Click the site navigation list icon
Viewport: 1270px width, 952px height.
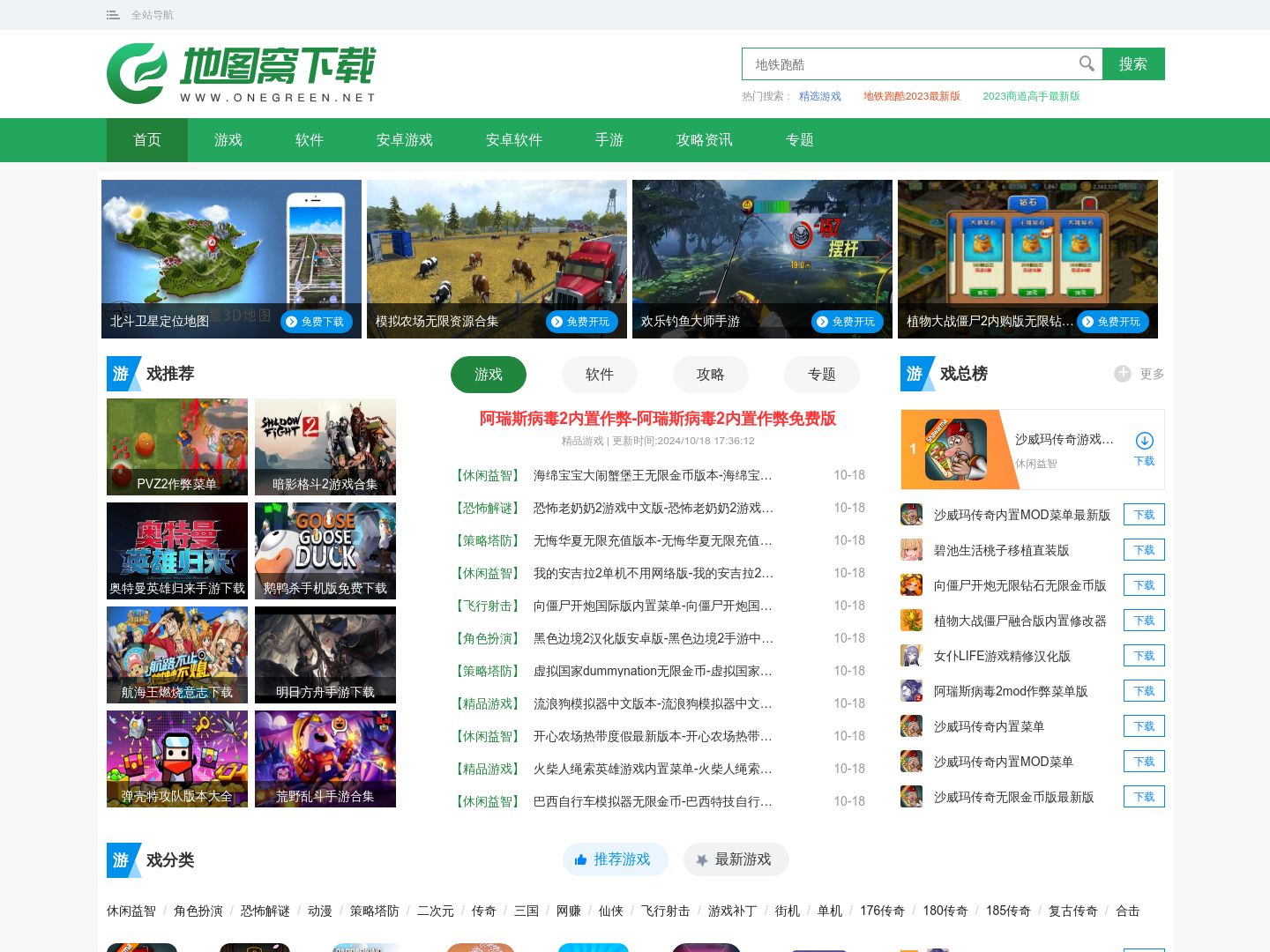point(113,15)
